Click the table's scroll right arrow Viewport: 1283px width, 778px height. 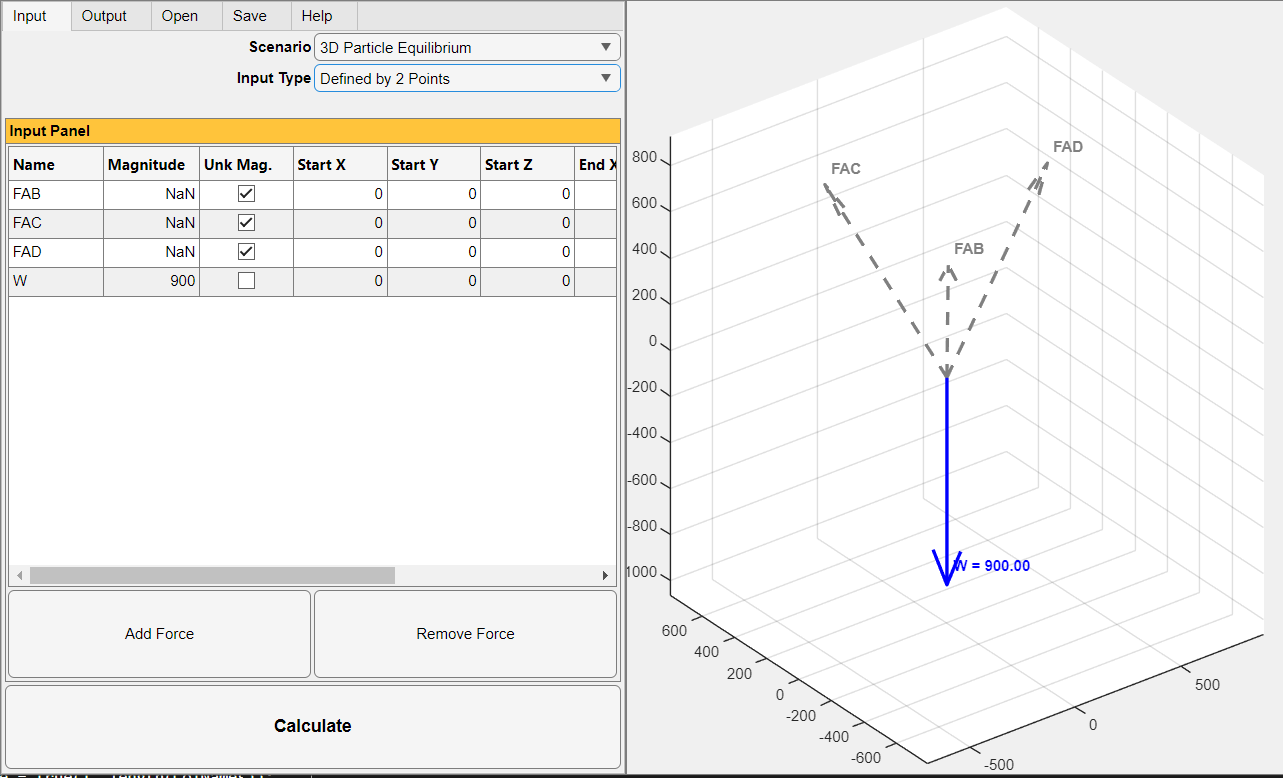[x=605, y=576]
